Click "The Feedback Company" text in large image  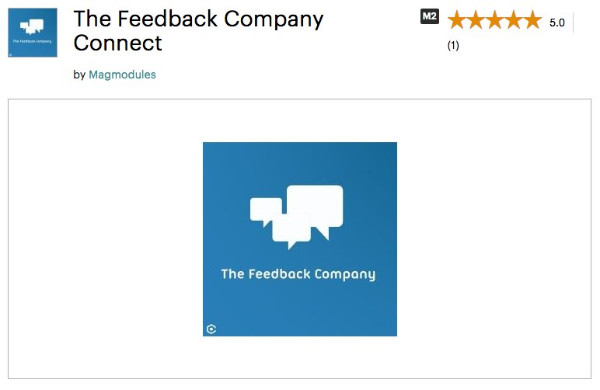click(298, 274)
